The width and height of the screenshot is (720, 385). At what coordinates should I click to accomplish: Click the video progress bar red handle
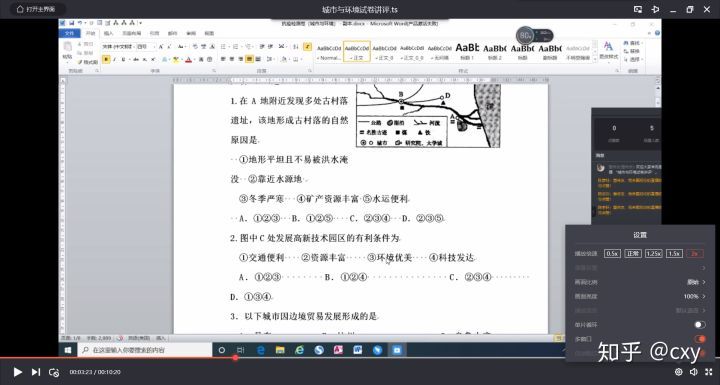[235, 357]
